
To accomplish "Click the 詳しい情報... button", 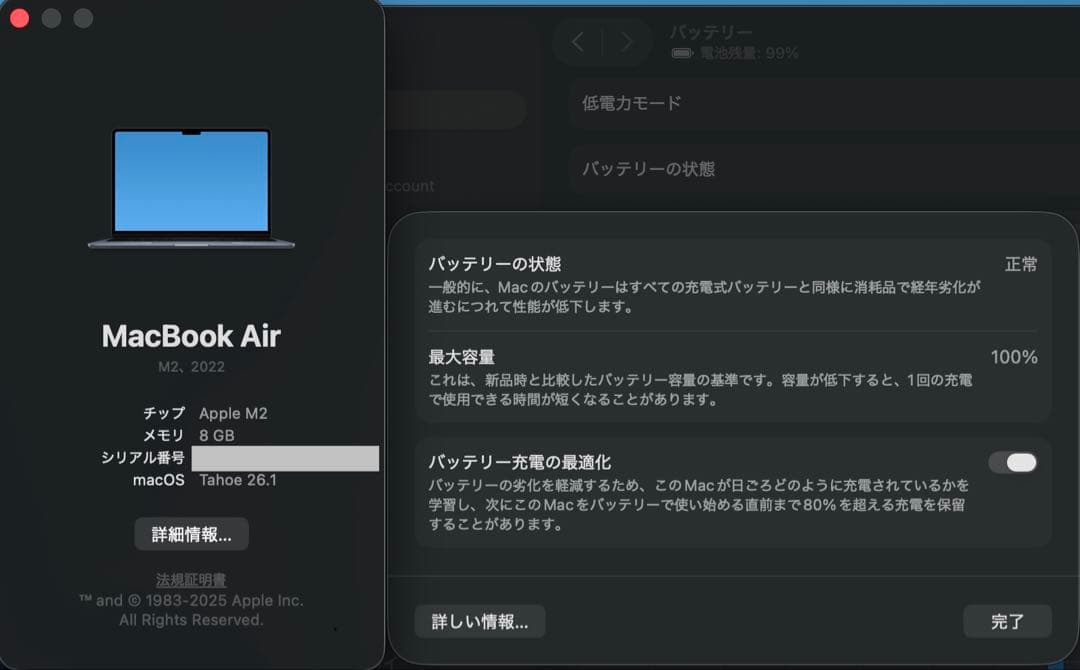I will click(479, 622).
